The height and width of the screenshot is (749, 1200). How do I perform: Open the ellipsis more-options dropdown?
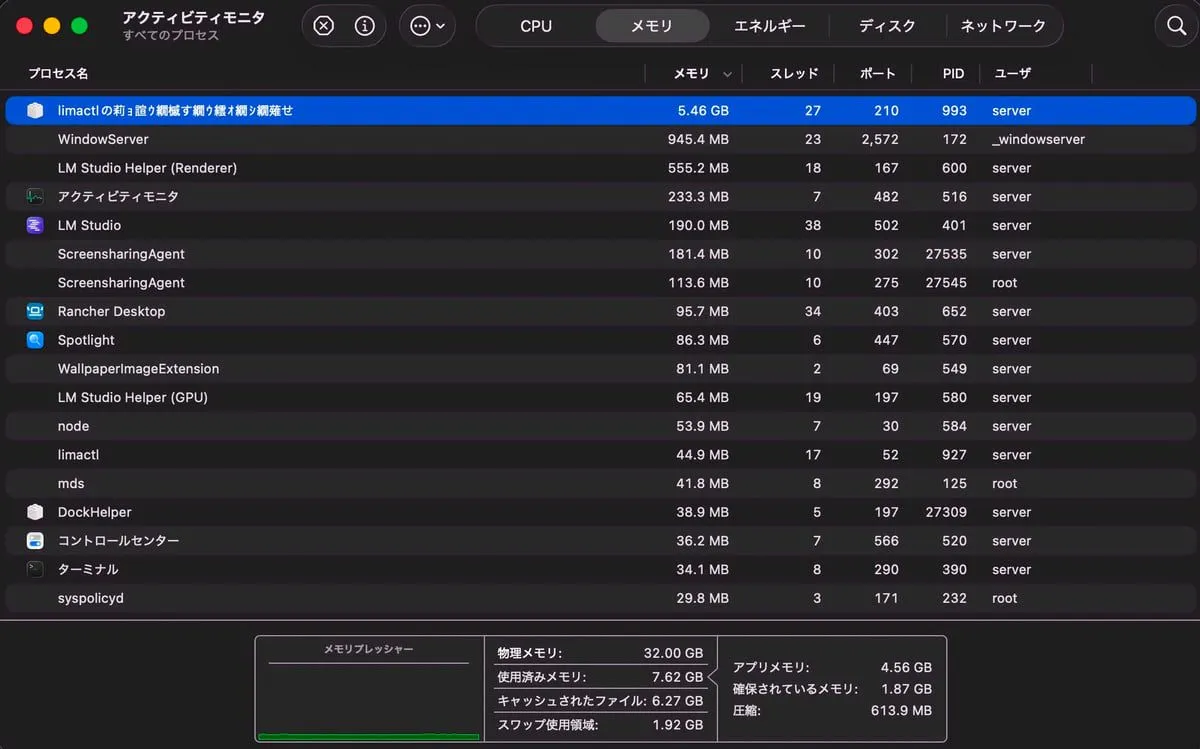427,26
